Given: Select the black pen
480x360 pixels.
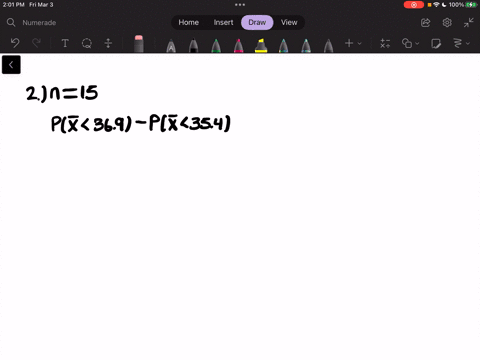Looking at the screenshot, I should pyautogui.click(x=193, y=46).
